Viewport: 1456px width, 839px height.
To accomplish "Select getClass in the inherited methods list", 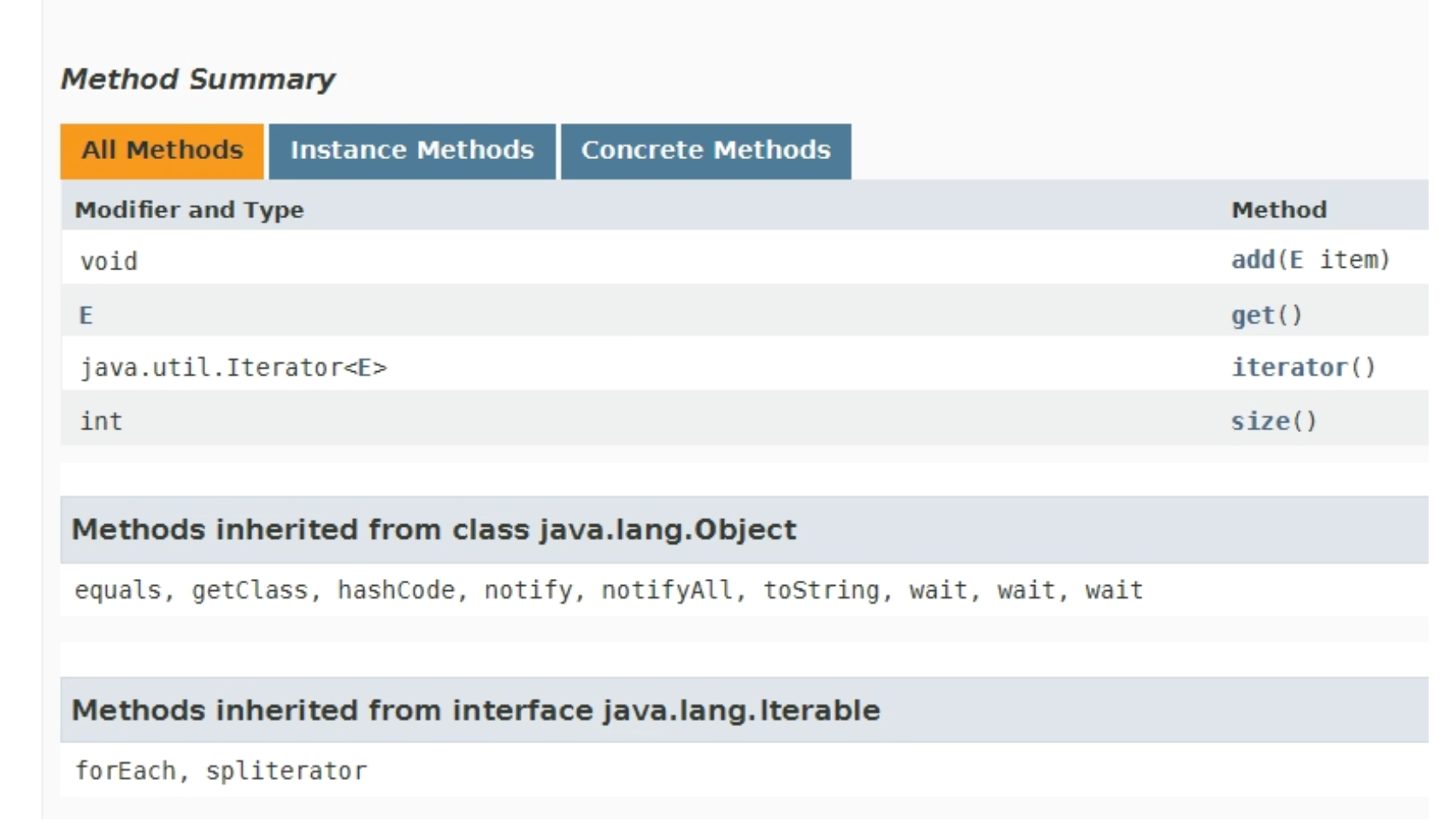I will [x=249, y=591].
